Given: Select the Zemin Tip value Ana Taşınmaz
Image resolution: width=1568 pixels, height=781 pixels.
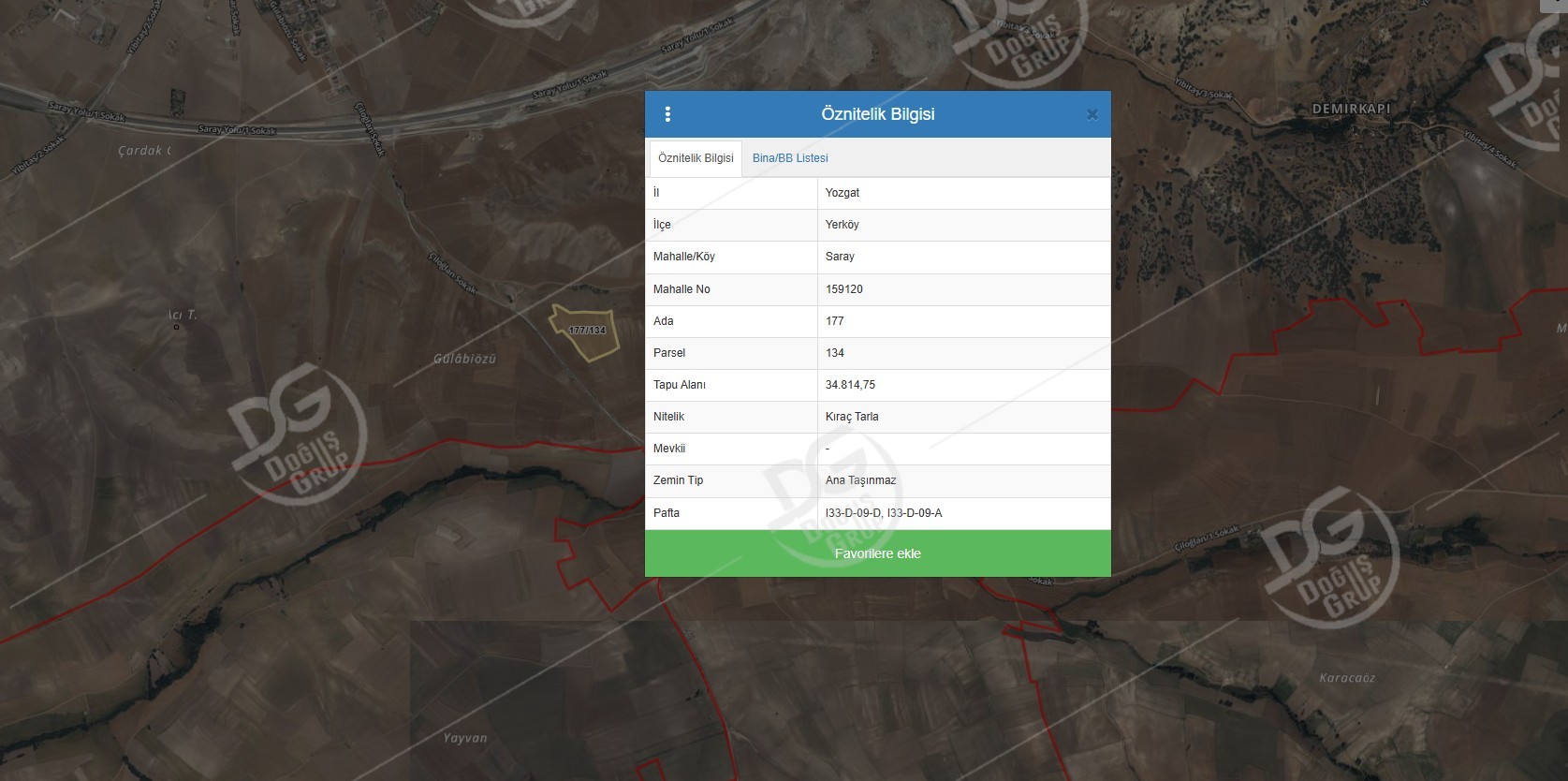Looking at the screenshot, I should 860,480.
